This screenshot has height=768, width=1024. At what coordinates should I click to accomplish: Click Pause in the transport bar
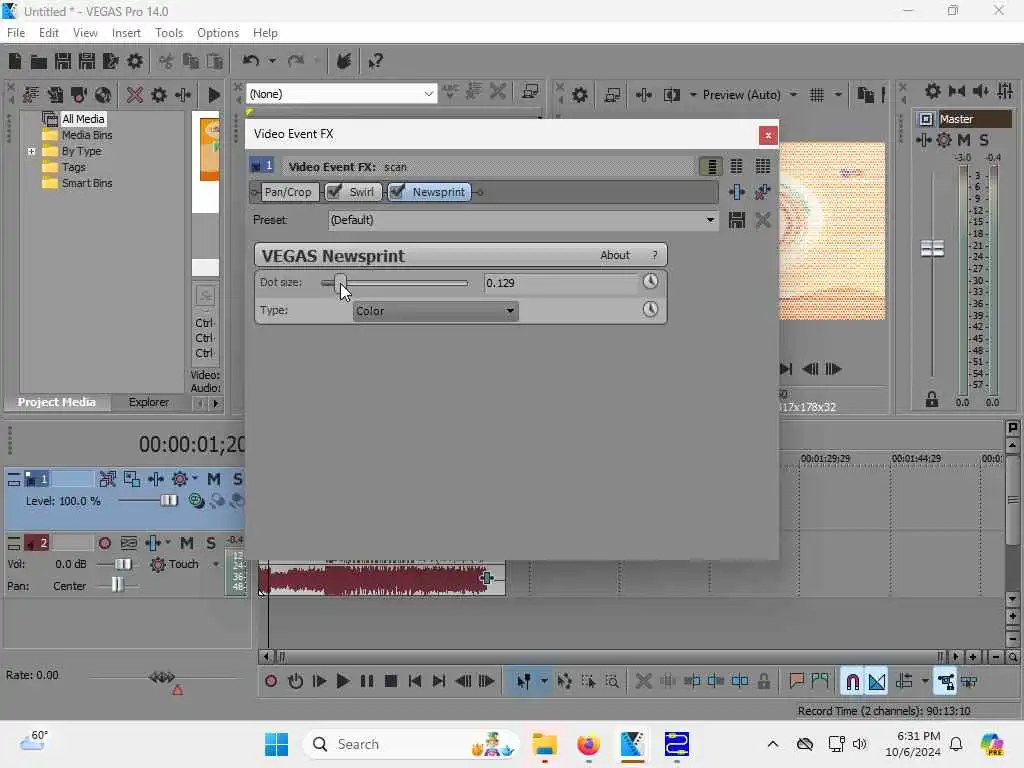pos(367,682)
